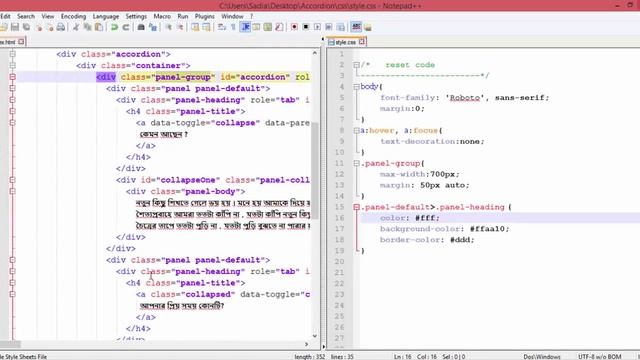Click the Zoom In toolbar icon
This screenshot has height=360, width=640.
[169, 27]
